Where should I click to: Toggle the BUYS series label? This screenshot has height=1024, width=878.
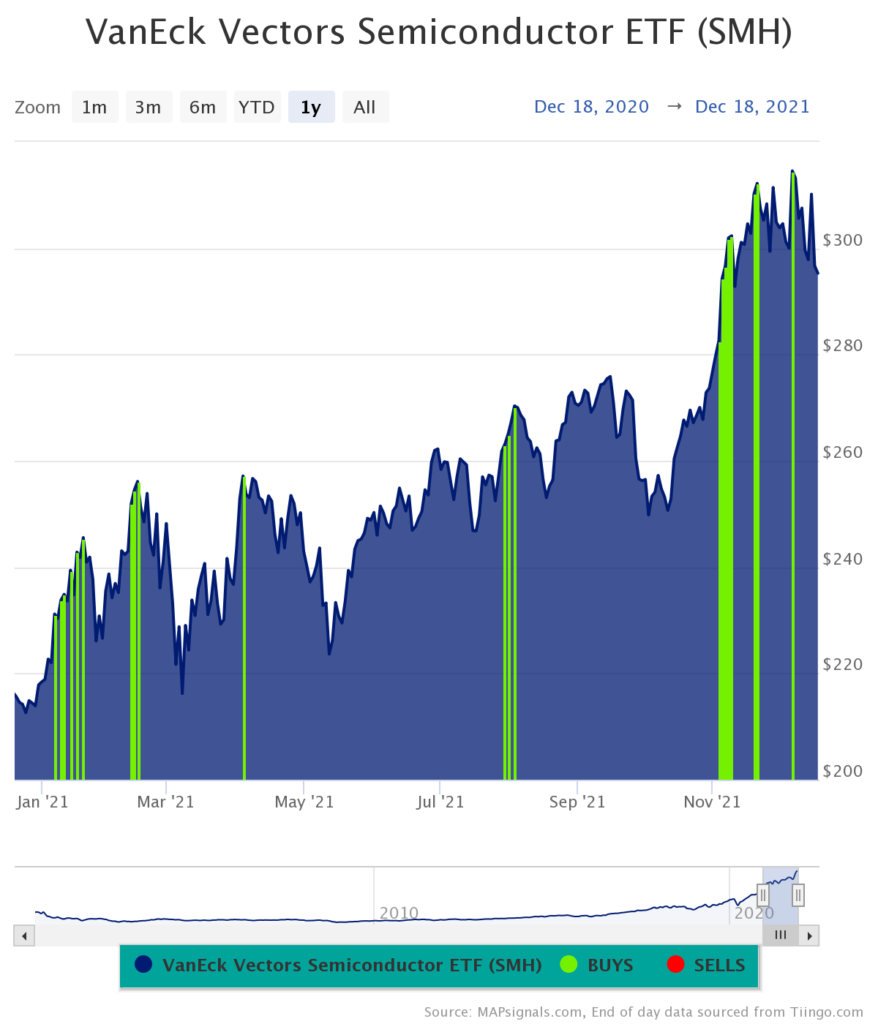[x=610, y=965]
